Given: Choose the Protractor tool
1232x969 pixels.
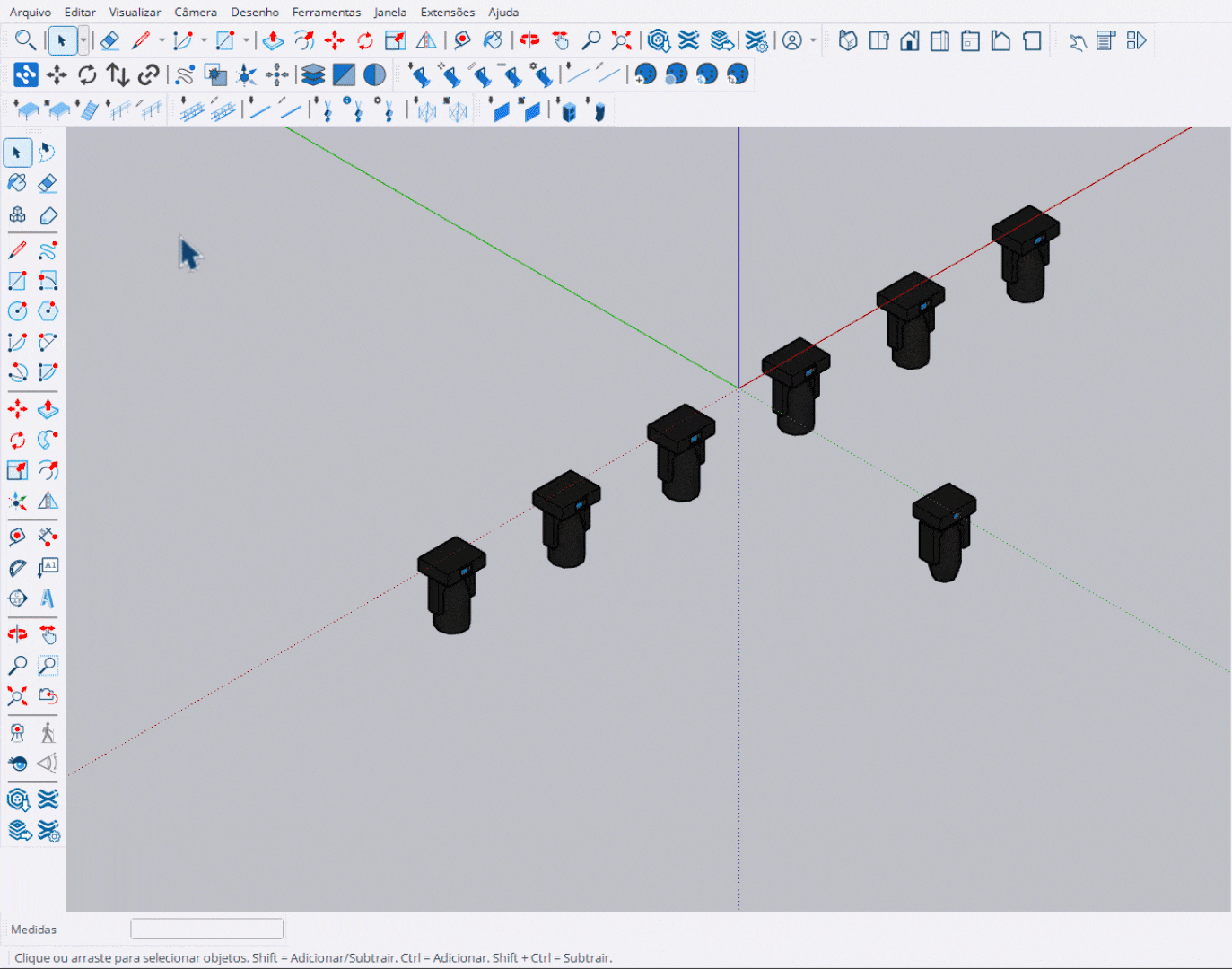Looking at the screenshot, I should point(17,568).
